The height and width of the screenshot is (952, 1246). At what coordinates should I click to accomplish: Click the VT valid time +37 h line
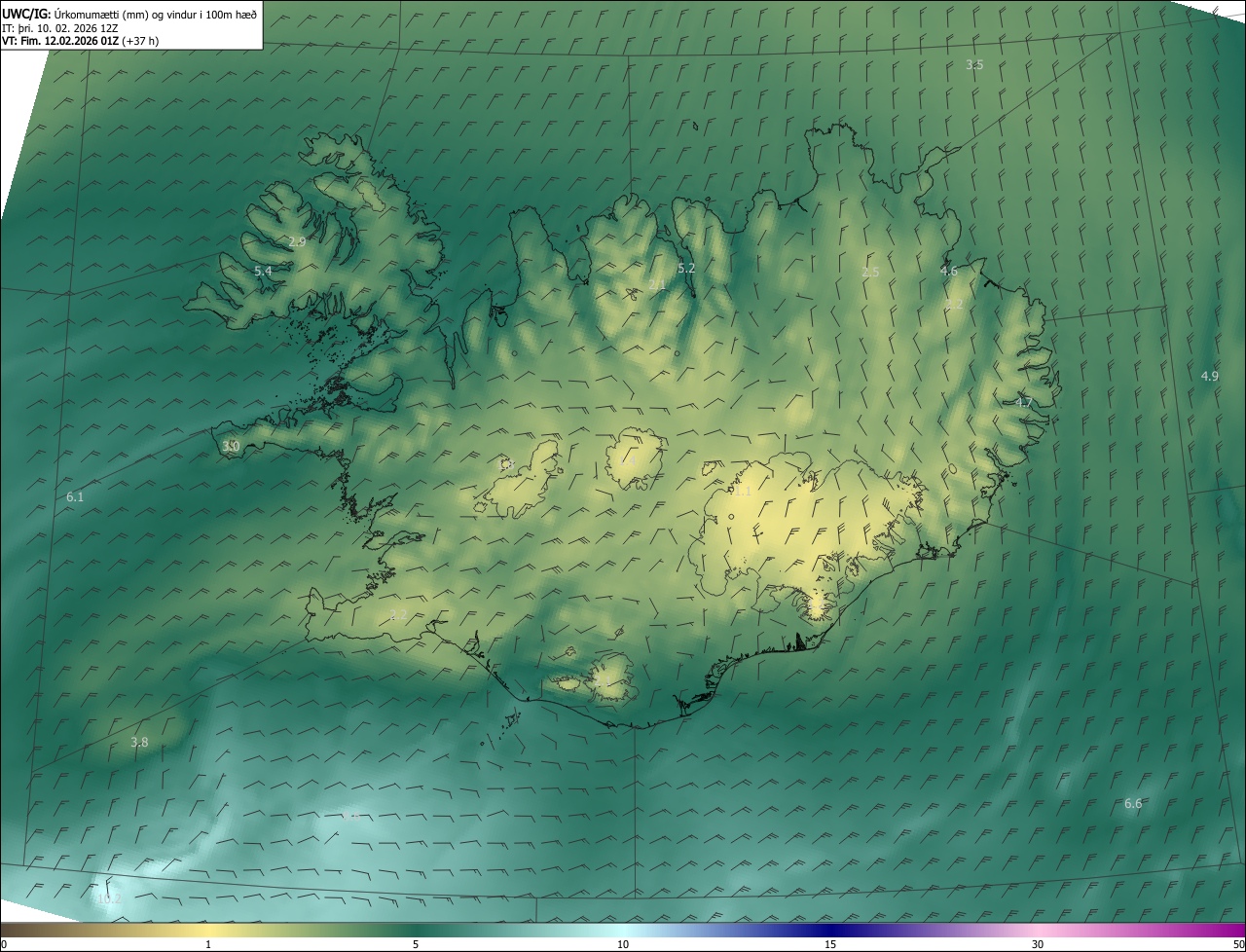pyautogui.click(x=80, y=41)
